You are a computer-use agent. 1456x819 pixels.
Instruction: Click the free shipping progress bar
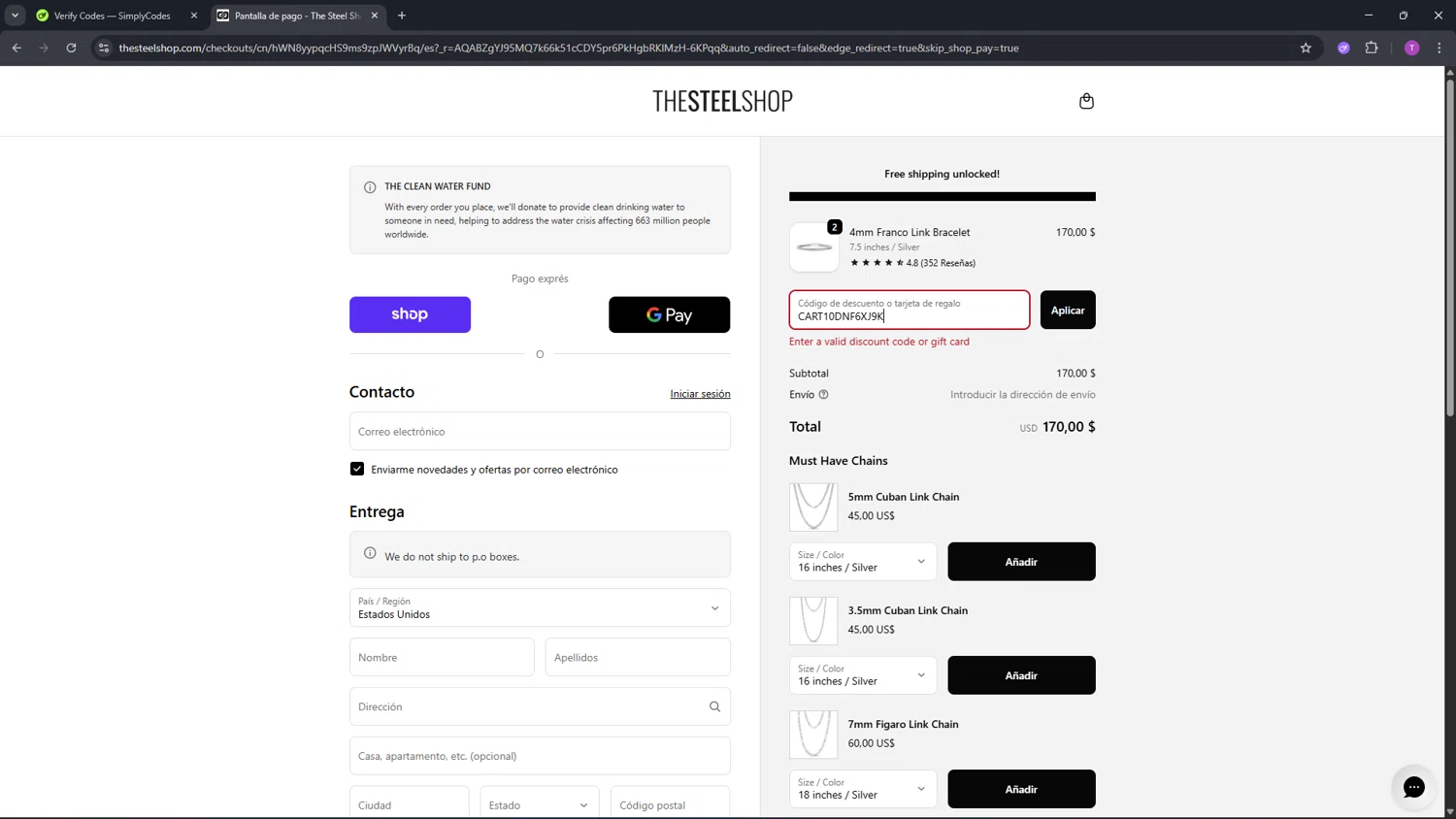pos(942,197)
